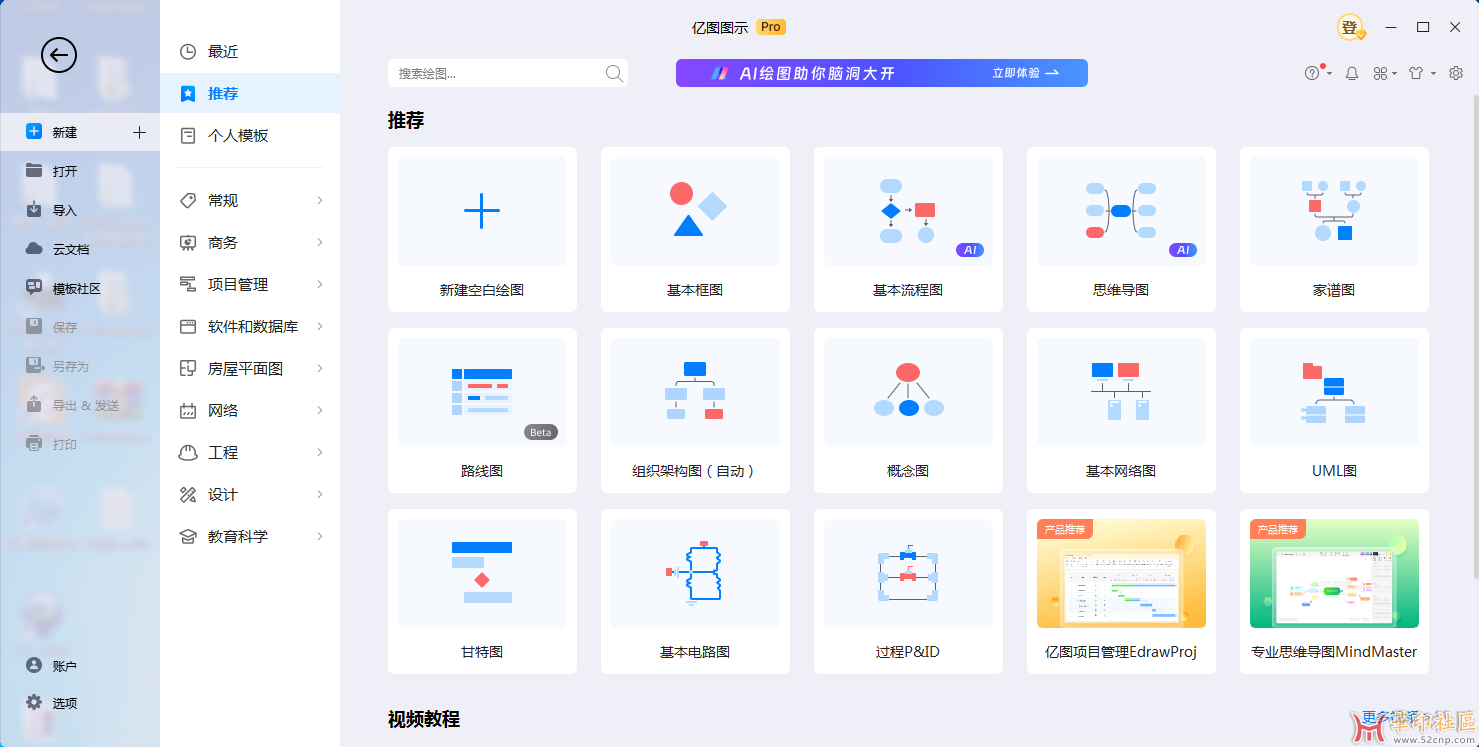Click the 打印 printer item
The width and height of the screenshot is (1479, 747).
point(80,444)
